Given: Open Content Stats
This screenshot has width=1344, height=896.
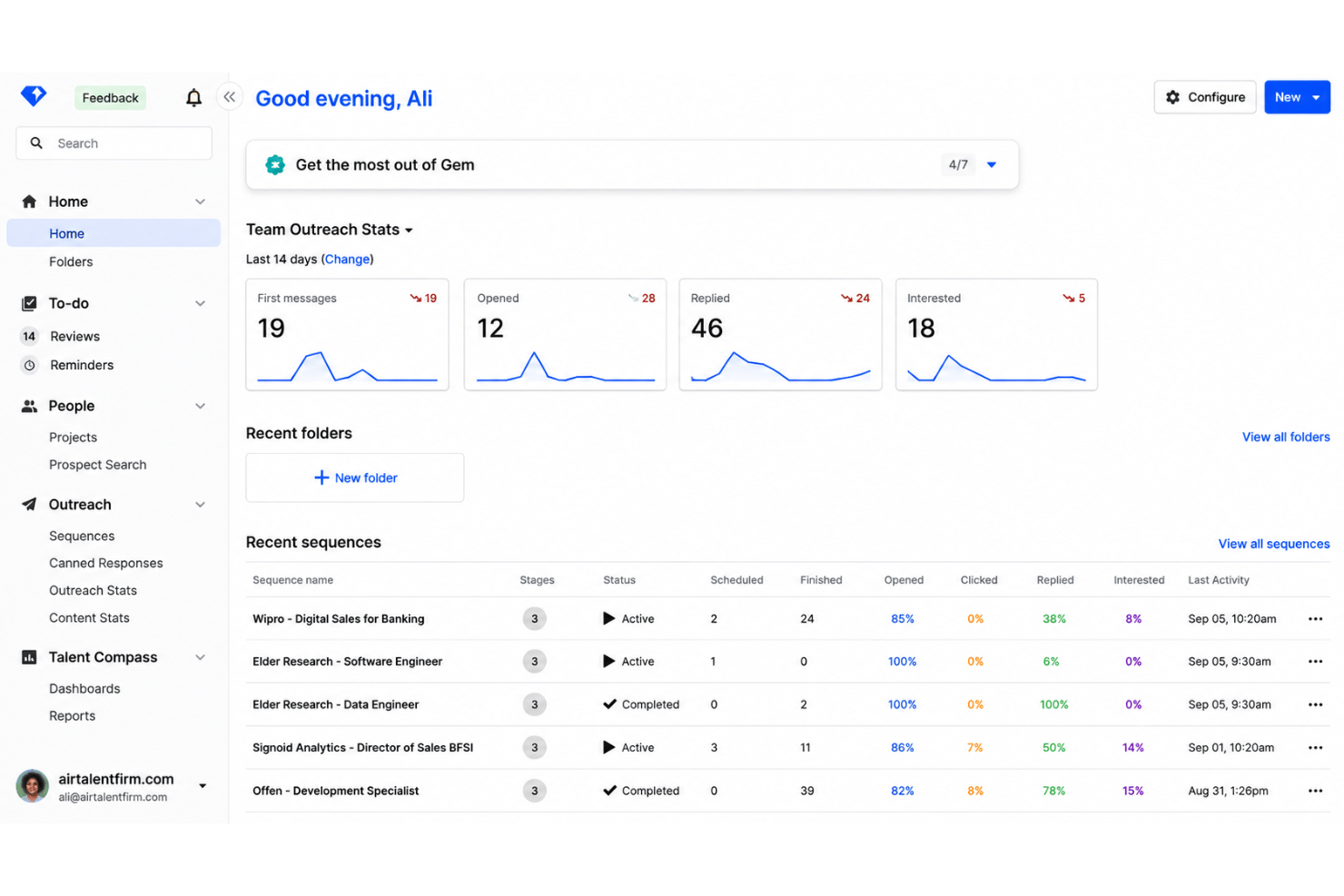Looking at the screenshot, I should (x=89, y=617).
